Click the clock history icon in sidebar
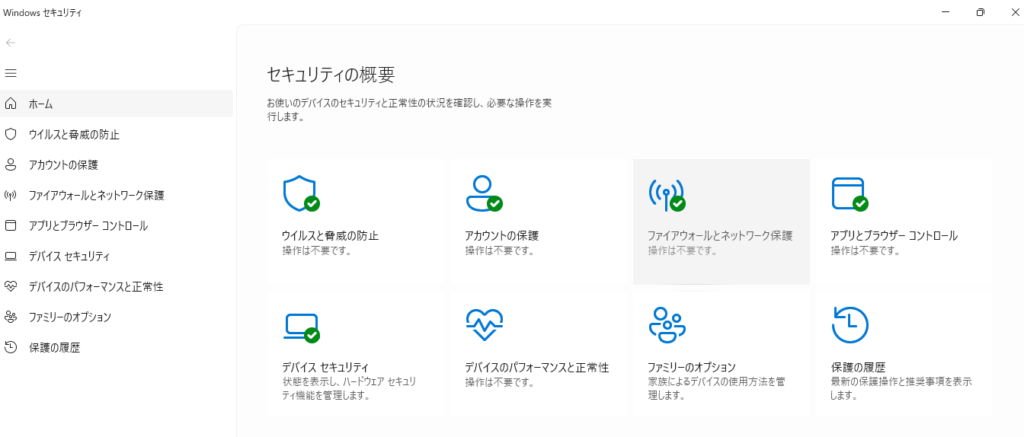Image resolution: width=1024 pixels, height=437 pixels. point(10,348)
